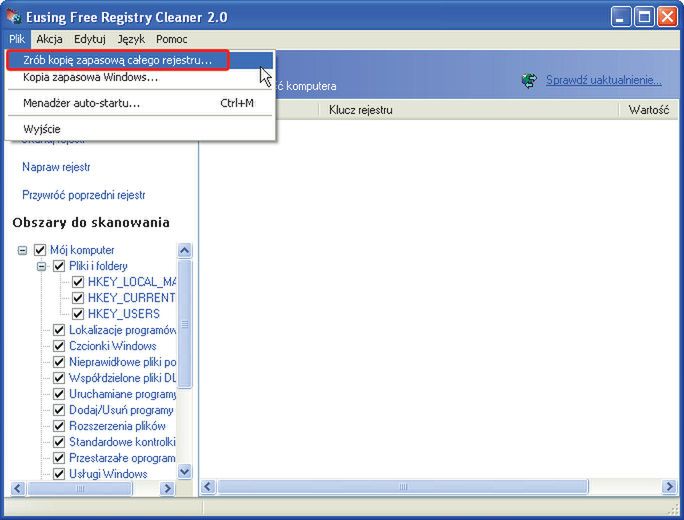
Task: Toggle Uruchamiane programy checkbox
Action: point(59,394)
